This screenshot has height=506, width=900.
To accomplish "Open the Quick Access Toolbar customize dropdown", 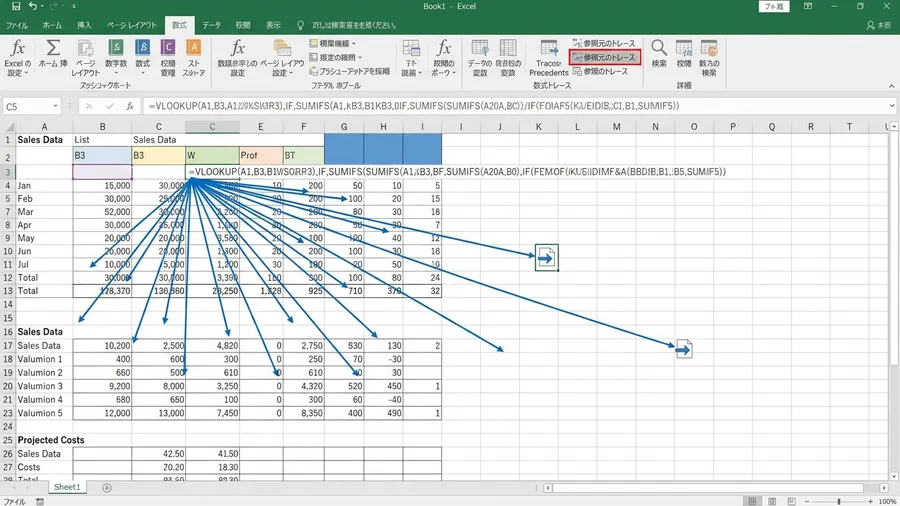I will (x=74, y=6).
